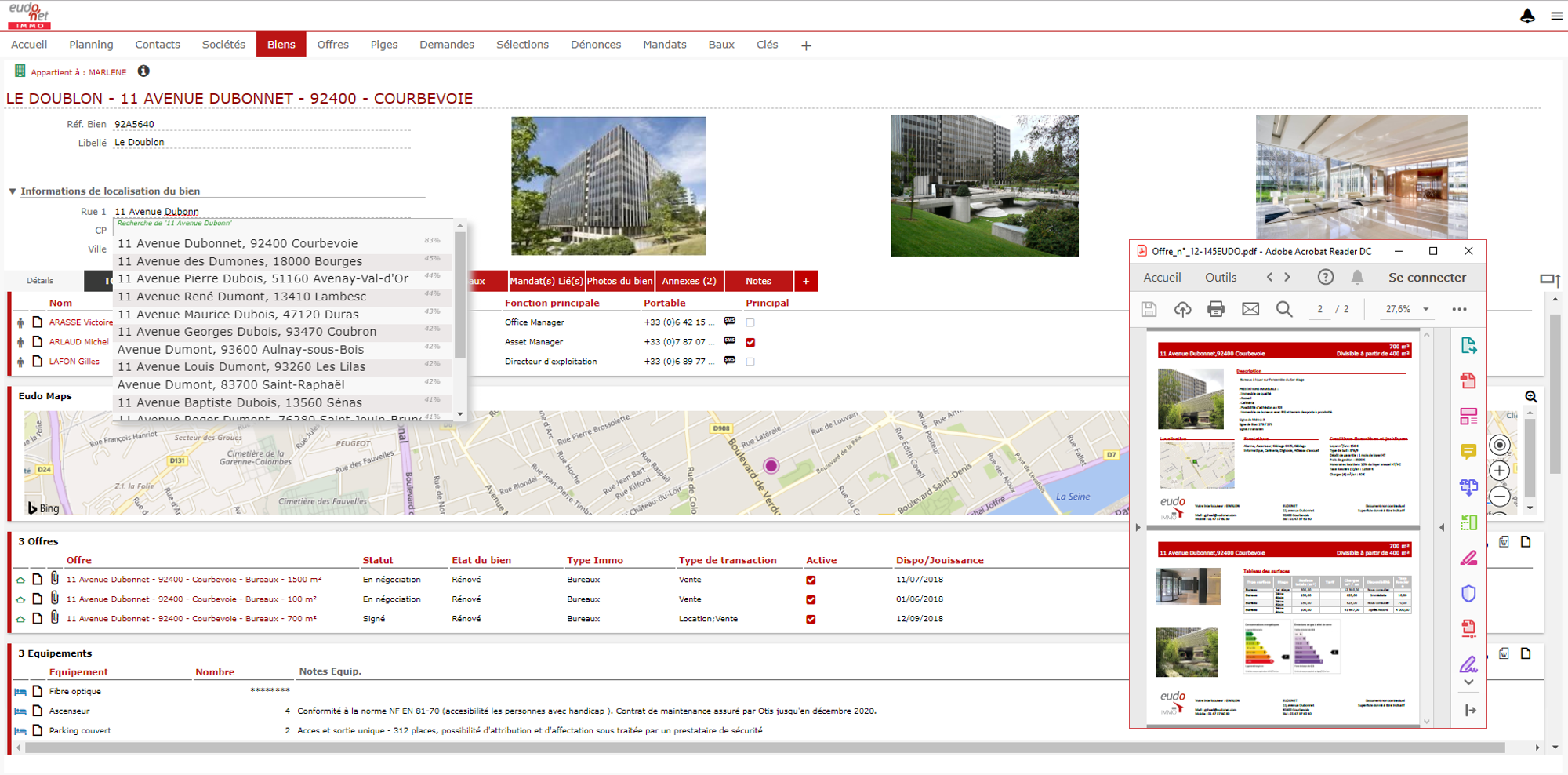Switch to Outils tab in Acrobat

point(1221,277)
